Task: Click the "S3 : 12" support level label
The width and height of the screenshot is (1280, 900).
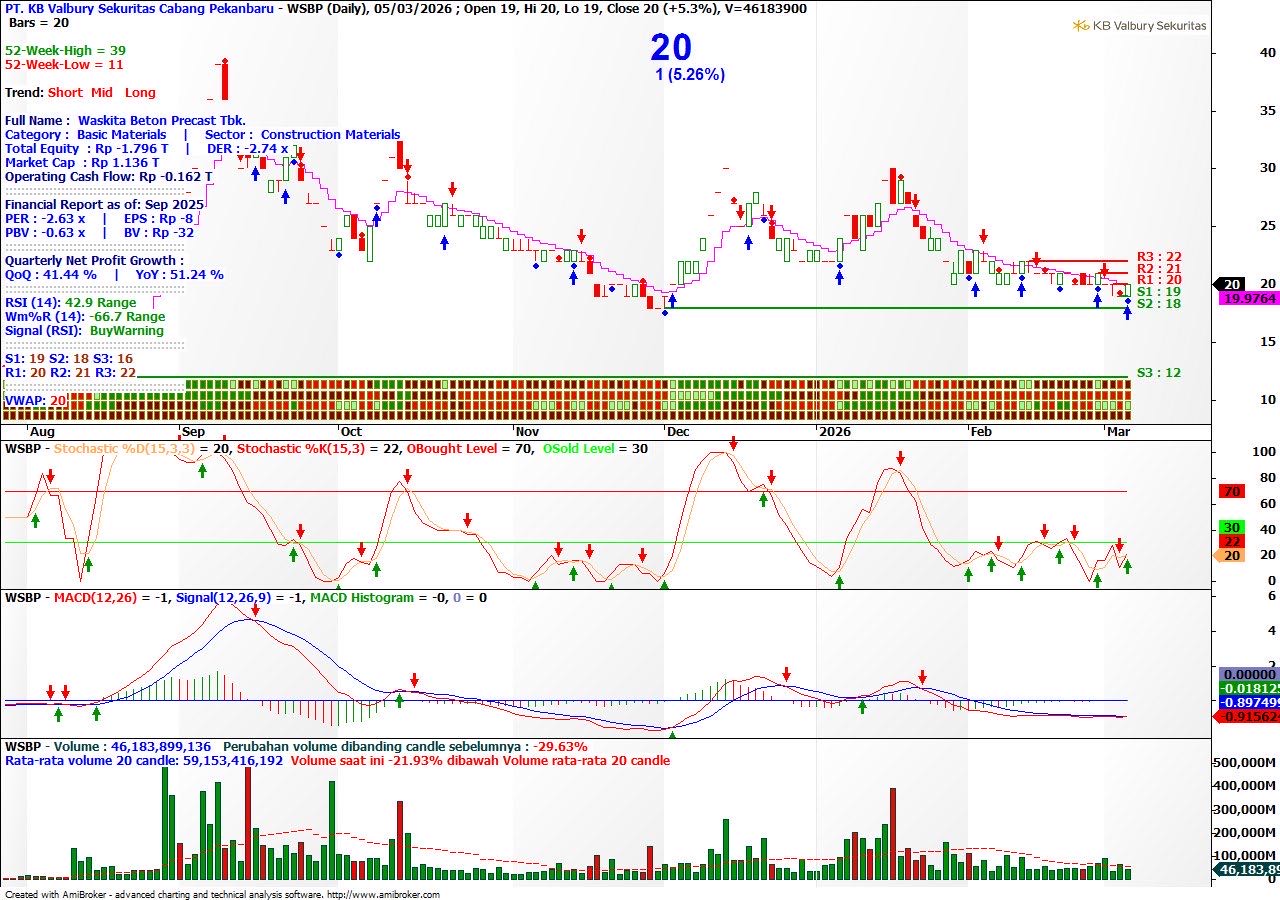Action: tap(1159, 373)
